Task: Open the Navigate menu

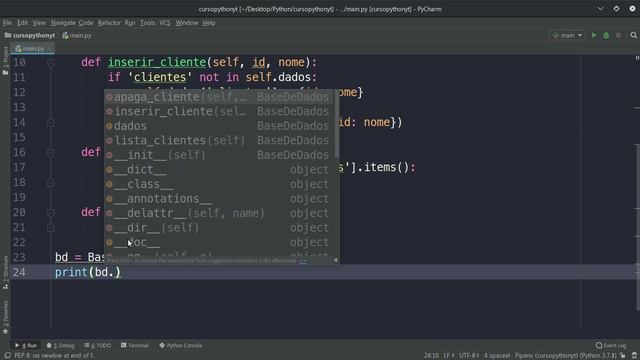Action: 63,23
